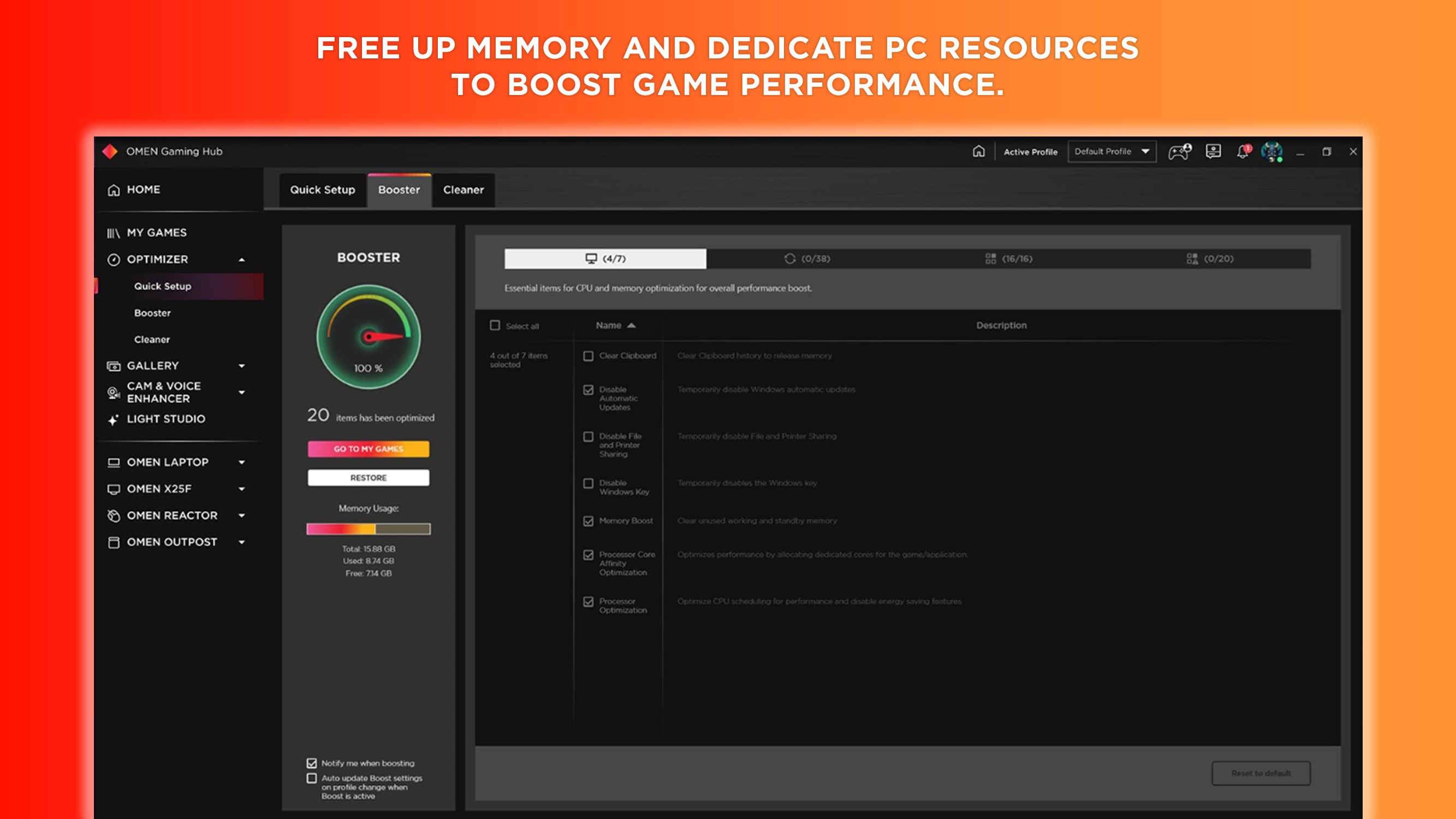Screen dimensions: 1456x819
Task: Uncheck the Memory Boost checkbox
Action: pyautogui.click(x=589, y=521)
